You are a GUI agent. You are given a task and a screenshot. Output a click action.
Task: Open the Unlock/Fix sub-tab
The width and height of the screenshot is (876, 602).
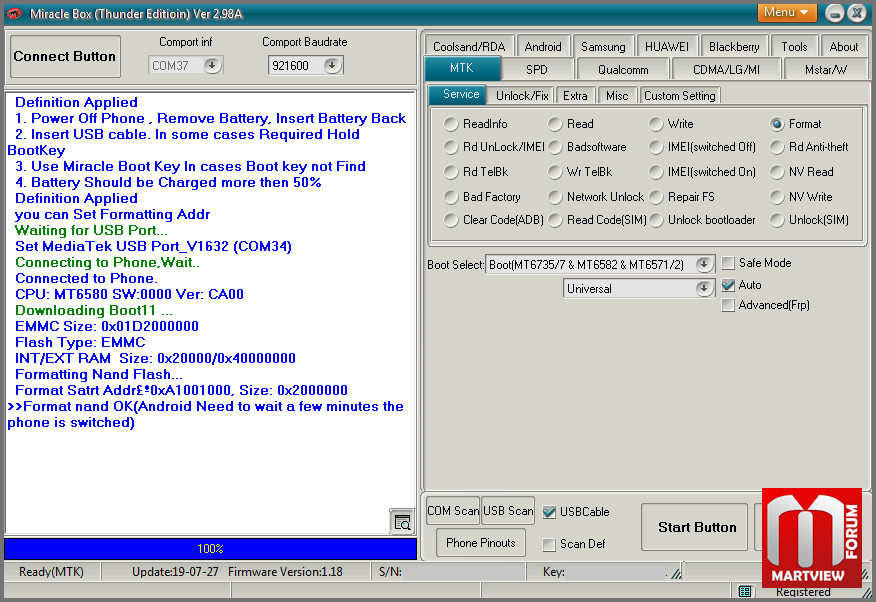click(522, 96)
